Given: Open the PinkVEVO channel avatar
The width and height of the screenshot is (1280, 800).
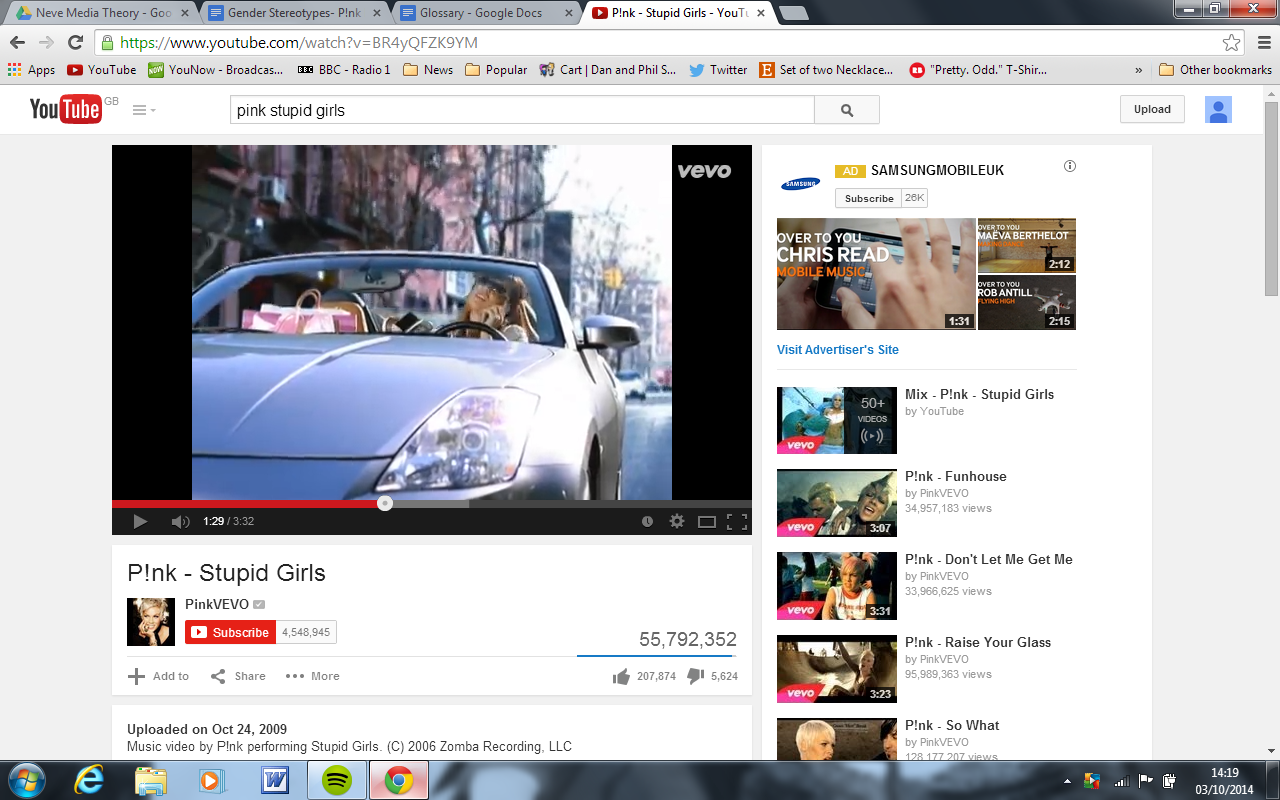Looking at the screenshot, I should (151, 621).
